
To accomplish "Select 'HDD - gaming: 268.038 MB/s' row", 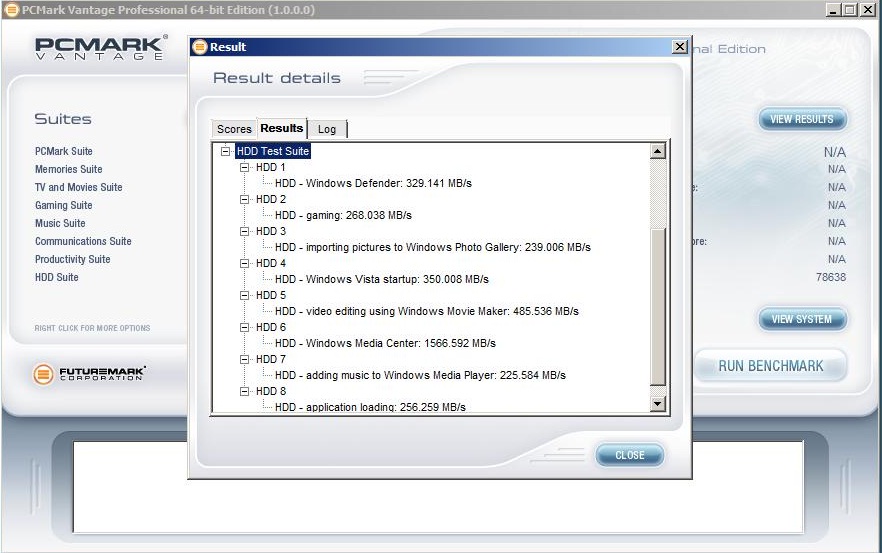I will pyautogui.click(x=343, y=215).
